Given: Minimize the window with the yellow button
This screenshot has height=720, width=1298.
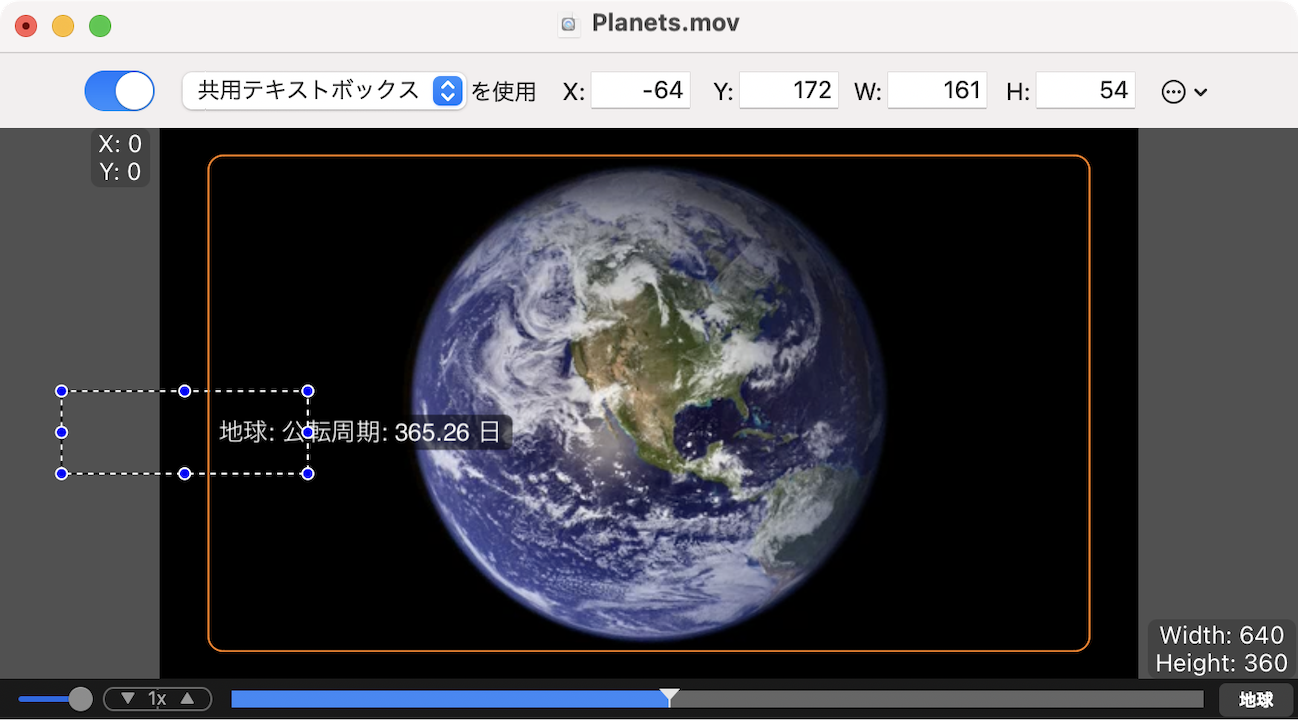Looking at the screenshot, I should 63,26.
